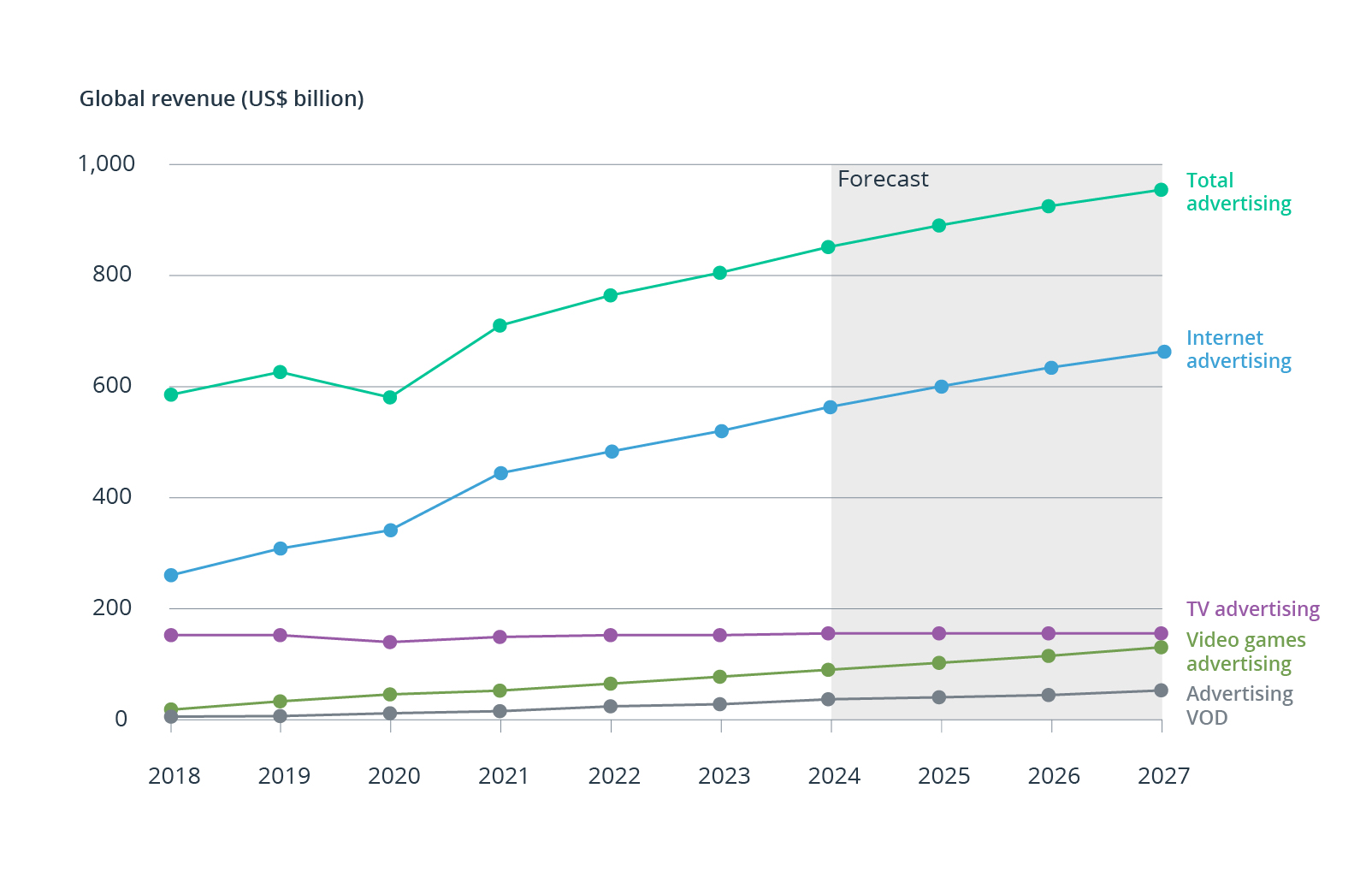The height and width of the screenshot is (883, 1372).
Task: Select the 2020 Total advertising dip marker
Action: click(x=392, y=397)
